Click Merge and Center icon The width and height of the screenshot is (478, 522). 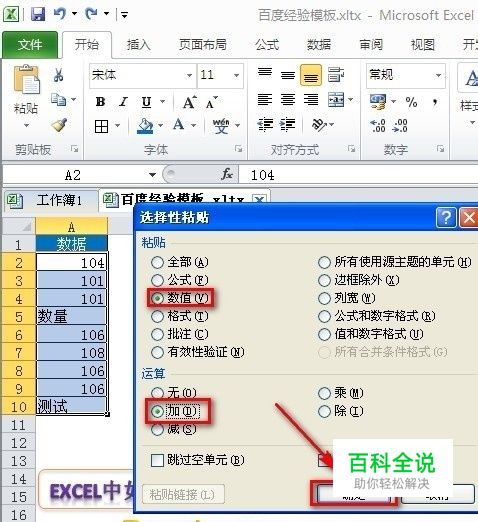click(336, 99)
